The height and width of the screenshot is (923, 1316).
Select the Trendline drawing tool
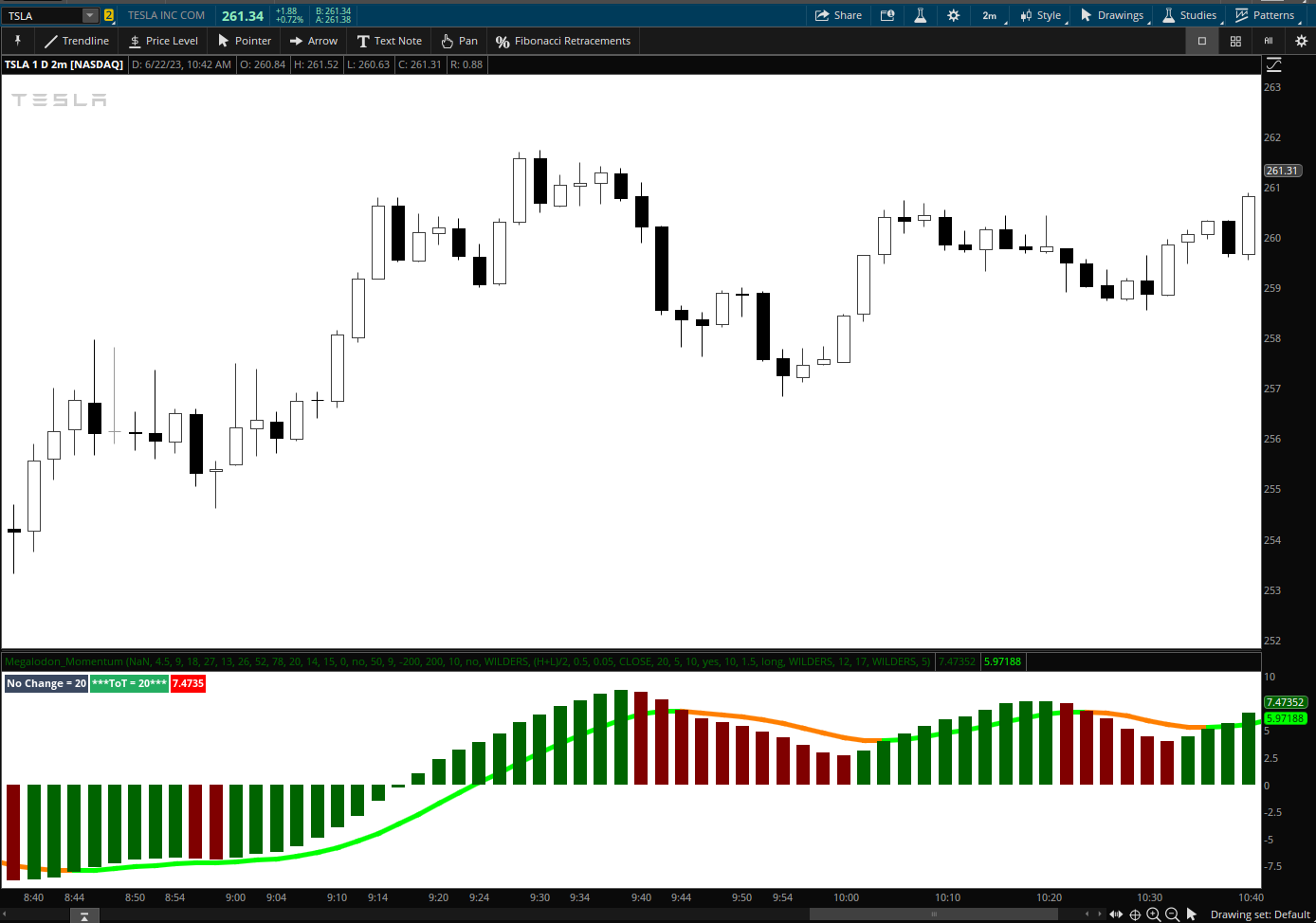click(77, 41)
